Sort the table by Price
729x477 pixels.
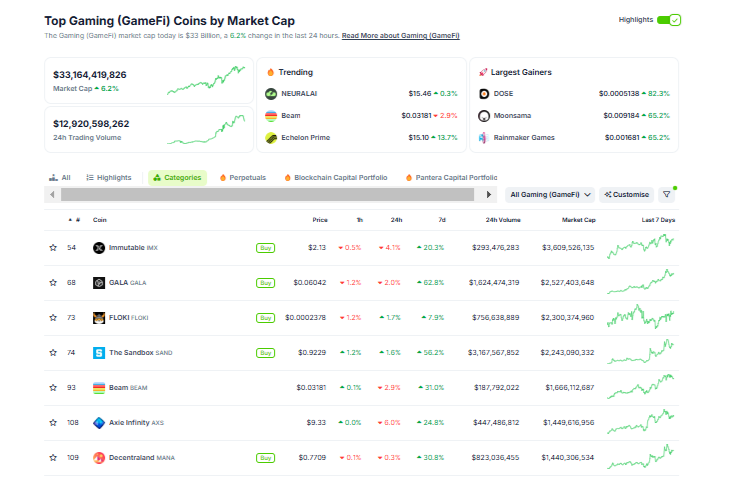320,220
